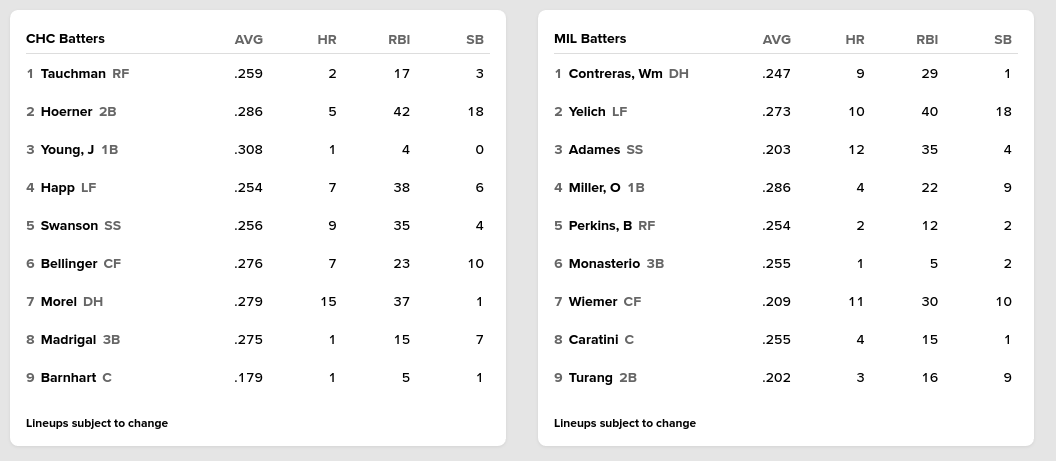This screenshot has height=461, width=1056.
Task: Click Swanson in the batting order
Action: pyautogui.click(x=69, y=226)
